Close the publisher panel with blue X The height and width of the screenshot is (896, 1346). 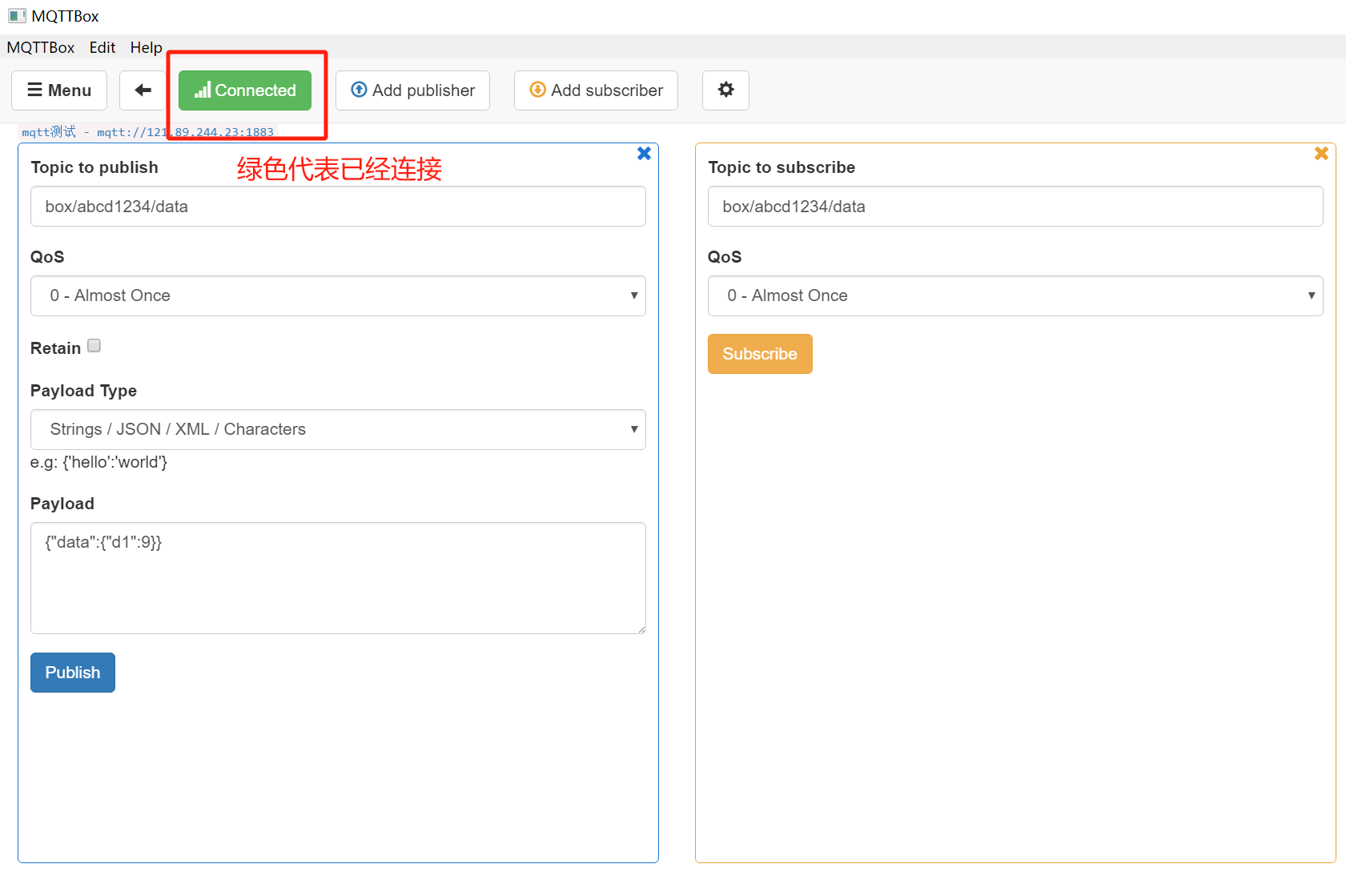[644, 153]
